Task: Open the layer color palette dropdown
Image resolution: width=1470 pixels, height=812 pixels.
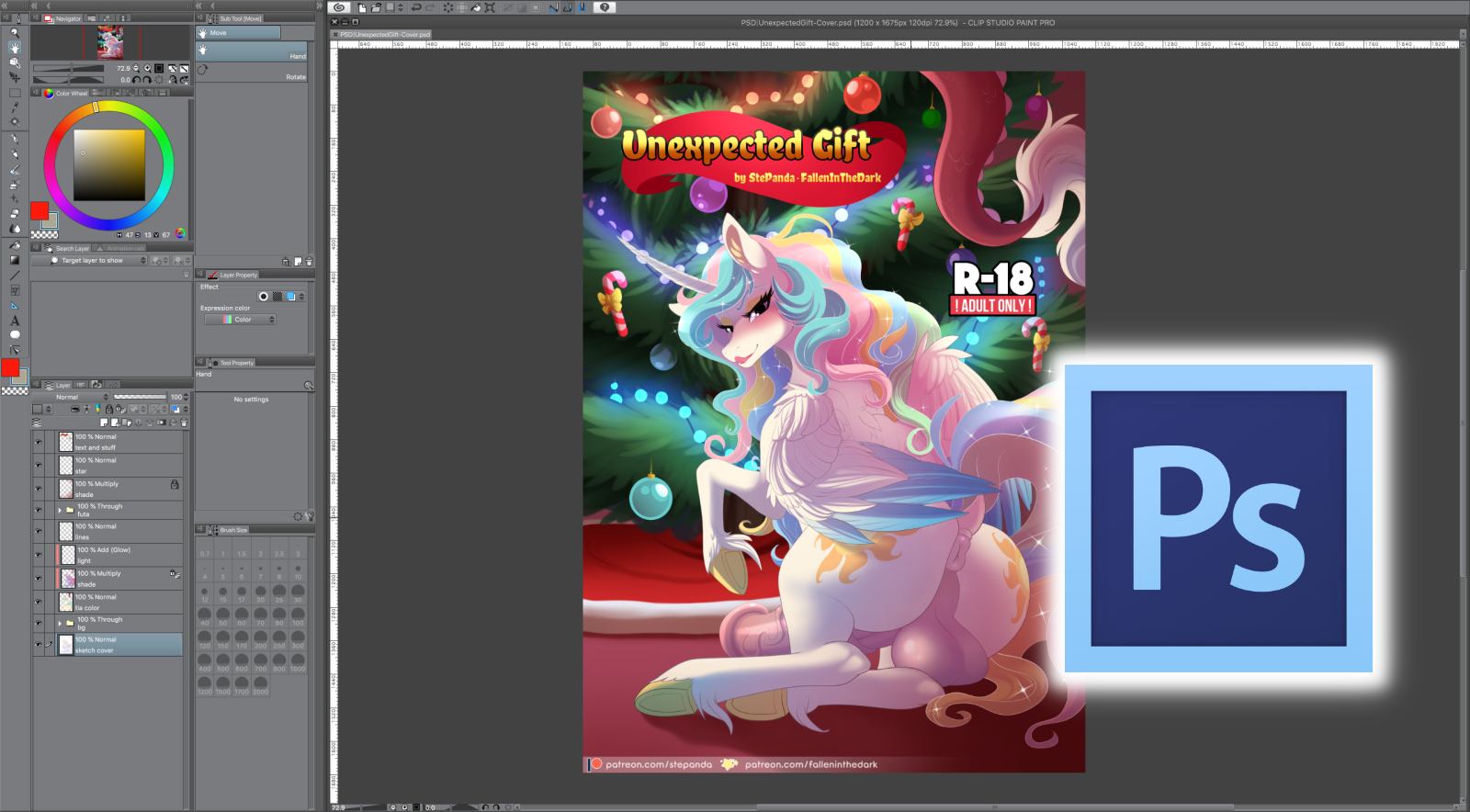Action: [42, 410]
